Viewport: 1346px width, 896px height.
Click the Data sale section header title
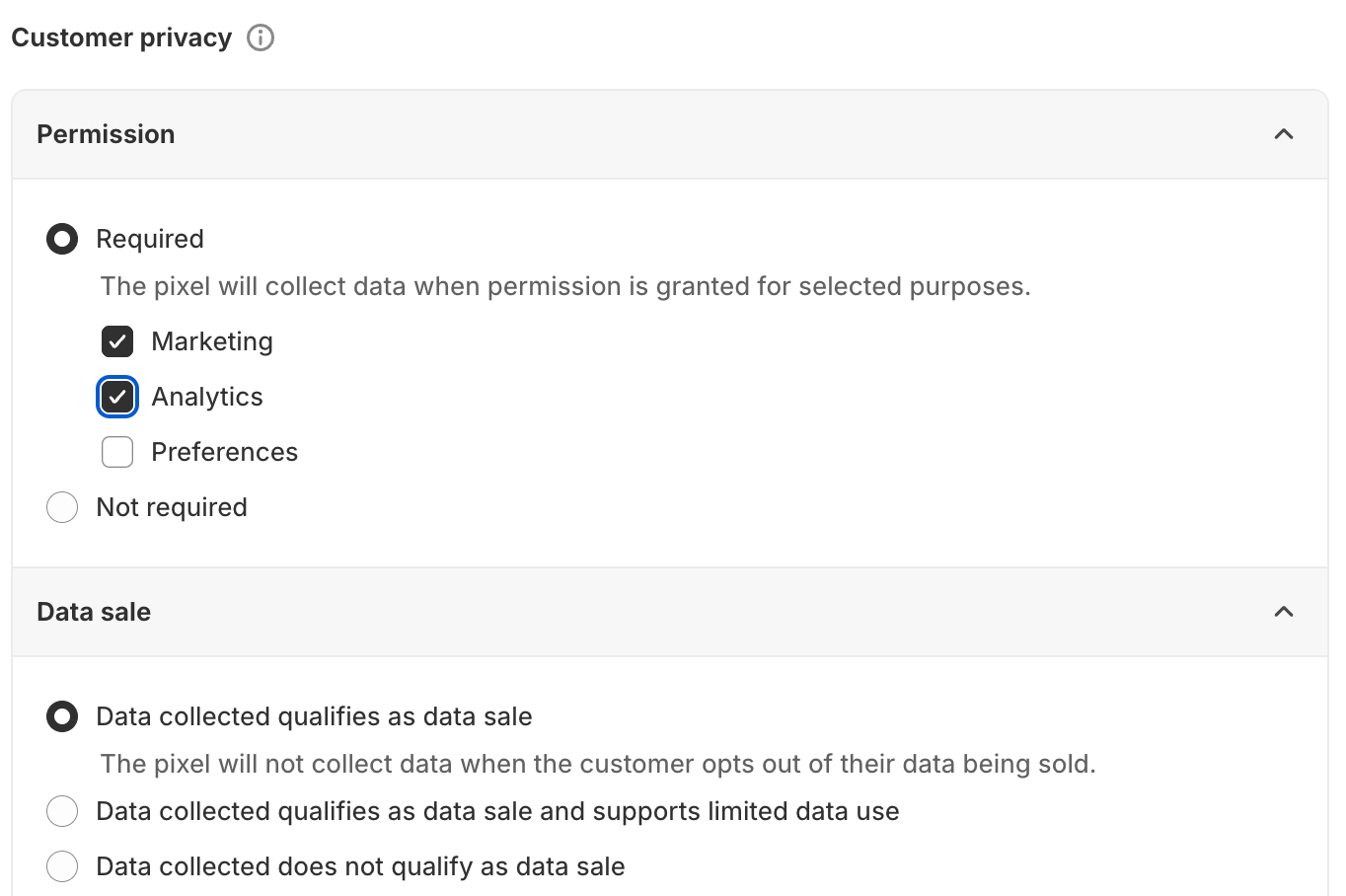click(94, 612)
